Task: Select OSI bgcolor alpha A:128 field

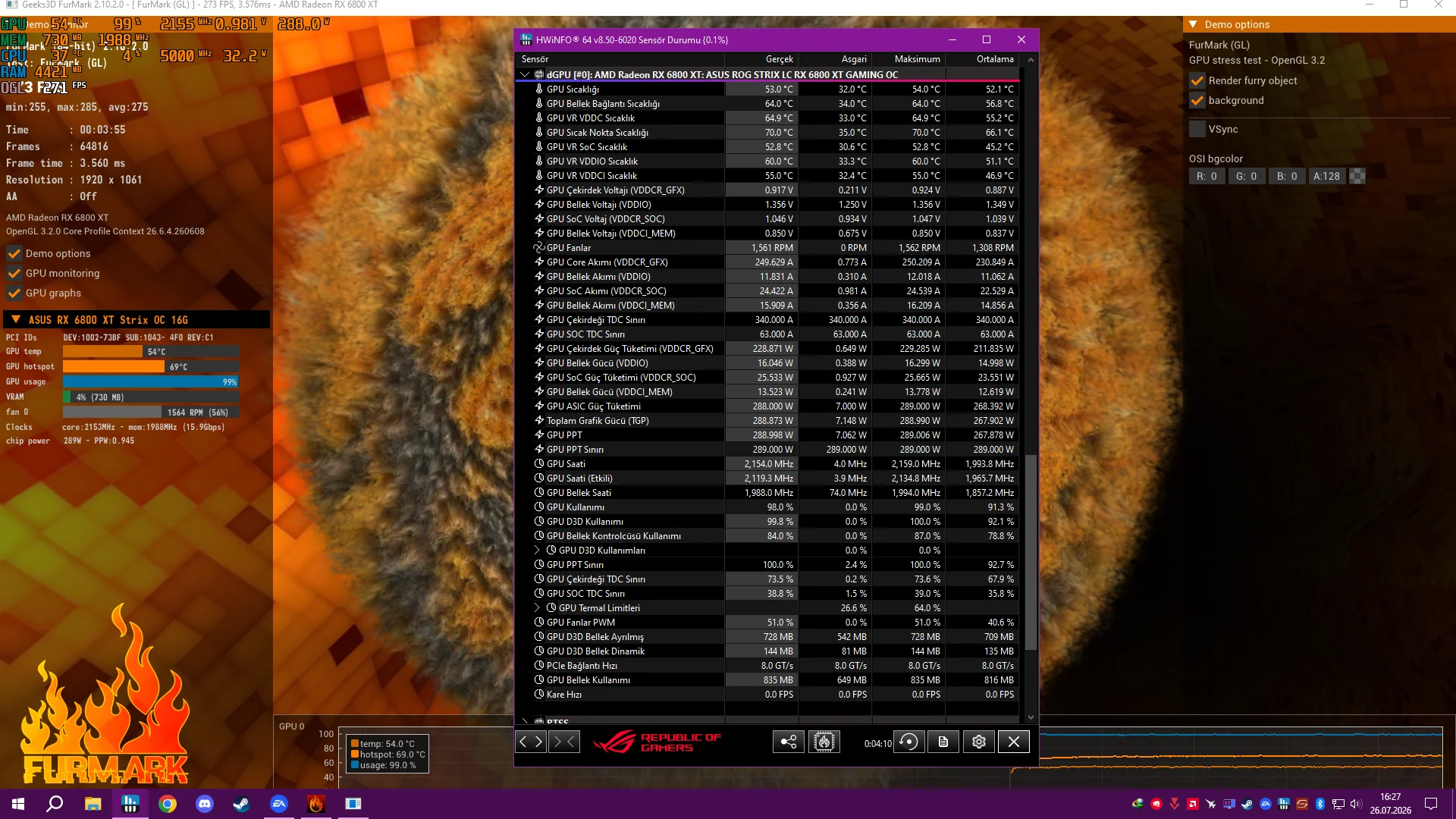Action: pyautogui.click(x=1327, y=176)
